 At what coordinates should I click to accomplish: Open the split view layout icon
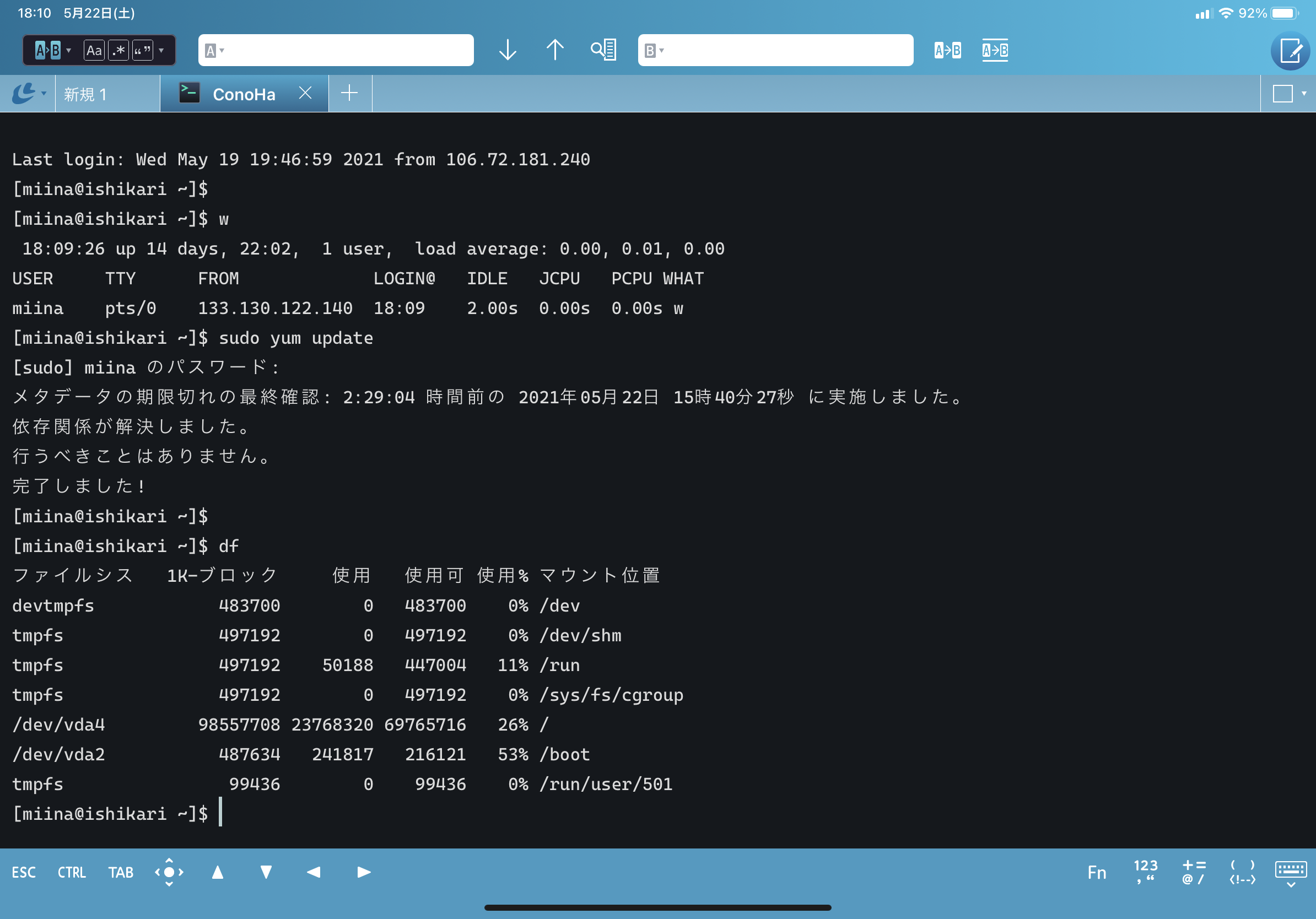click(x=1283, y=94)
